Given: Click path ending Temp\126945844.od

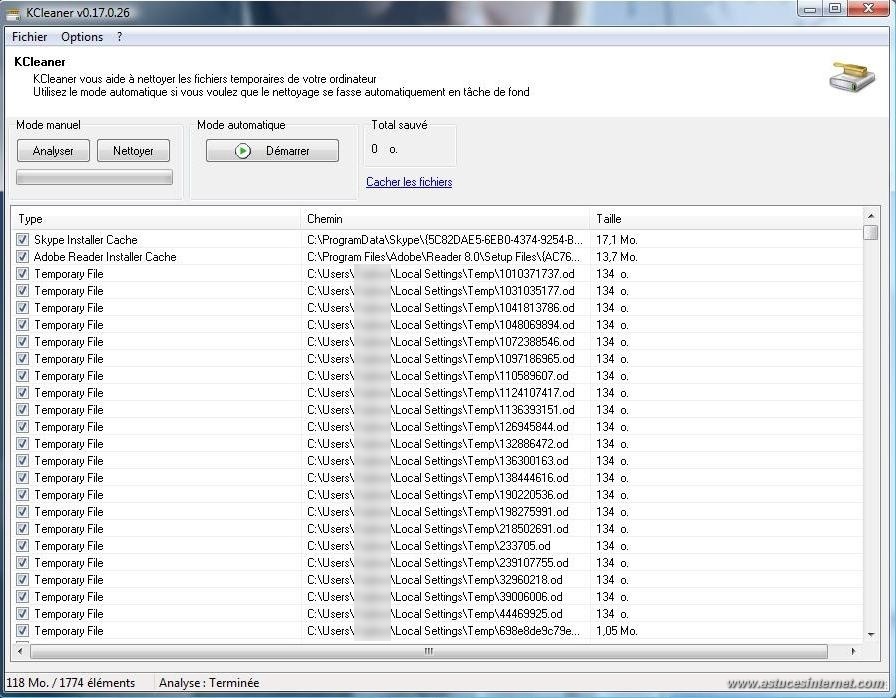Looking at the screenshot, I should click(x=438, y=427).
